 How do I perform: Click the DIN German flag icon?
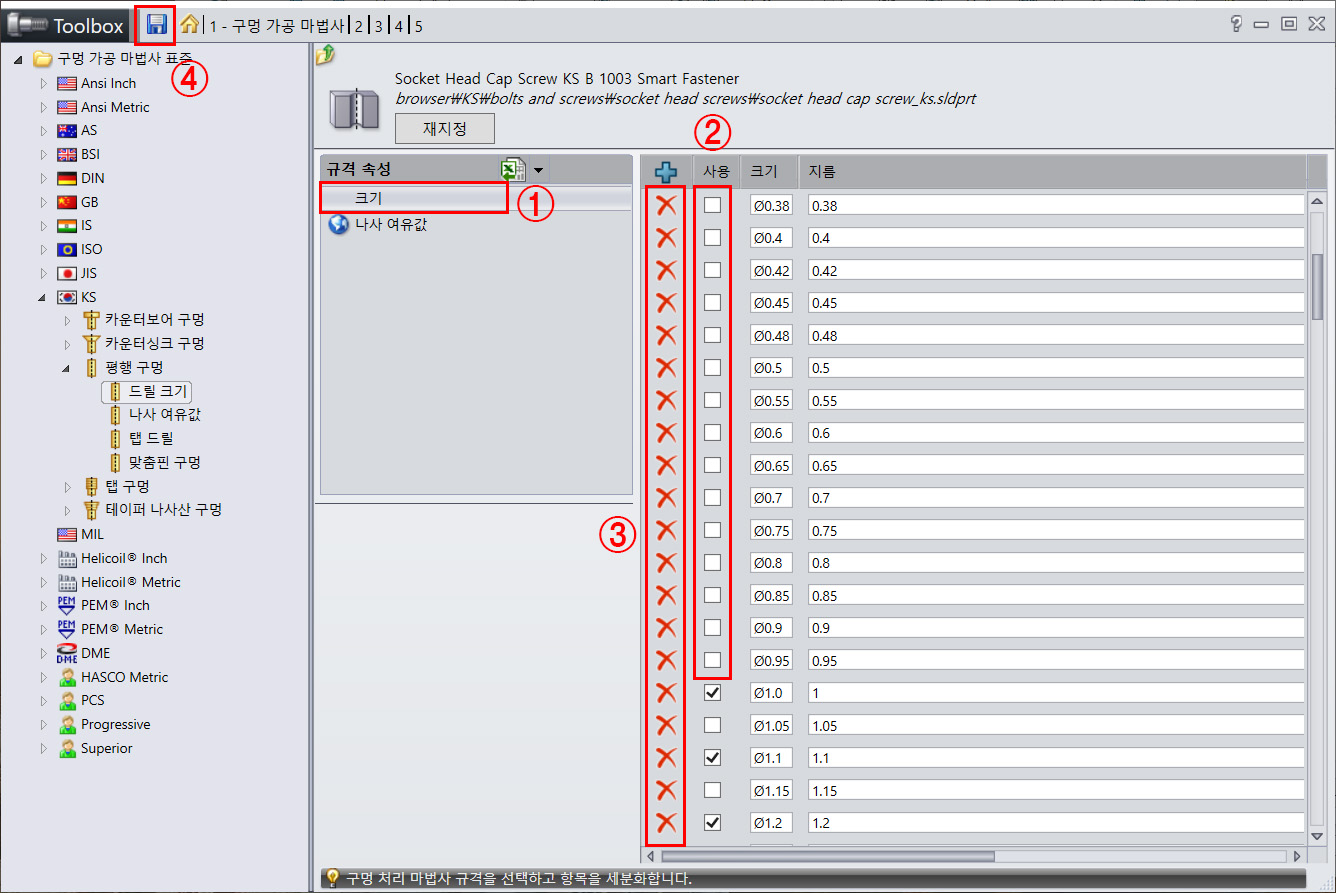(x=67, y=178)
